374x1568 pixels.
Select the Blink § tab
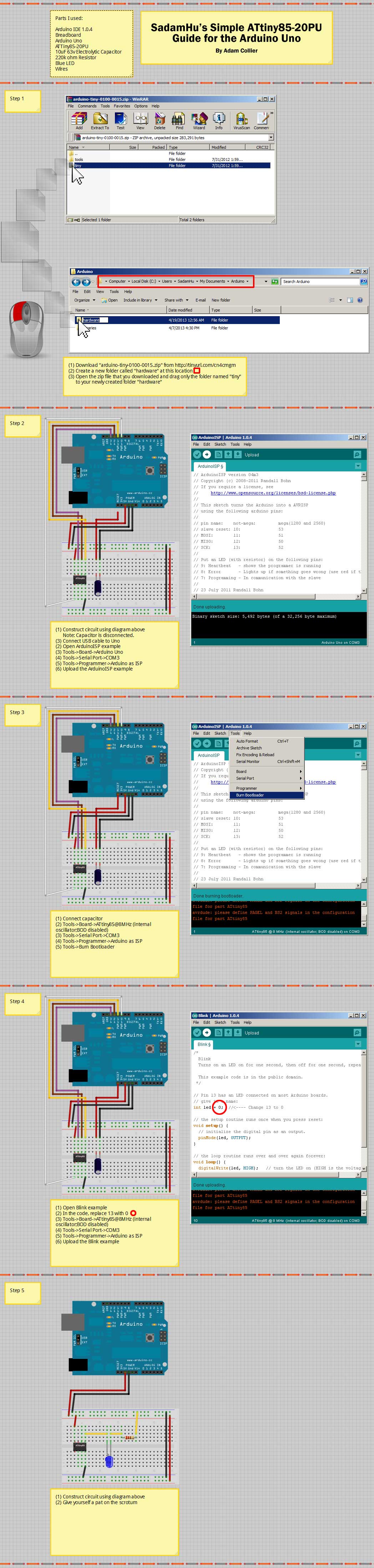click(x=204, y=1045)
